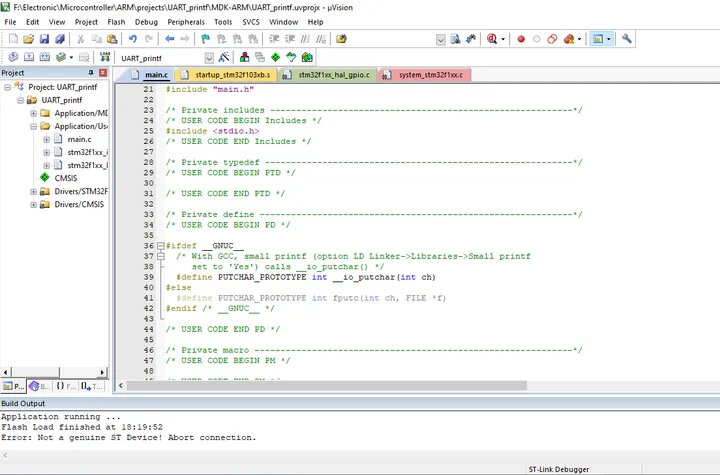Toggle the Project panel pin icon
The height and width of the screenshot is (475, 720).
(x=91, y=73)
